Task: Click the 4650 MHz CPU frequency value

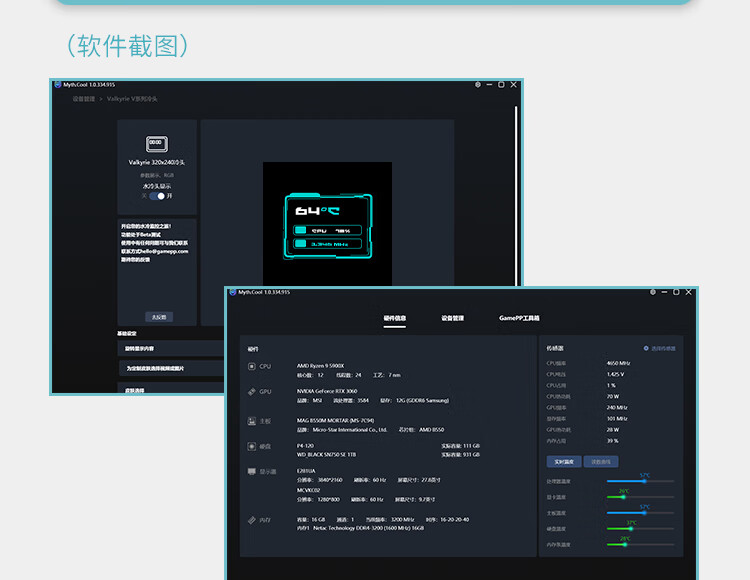Action: click(x=618, y=363)
